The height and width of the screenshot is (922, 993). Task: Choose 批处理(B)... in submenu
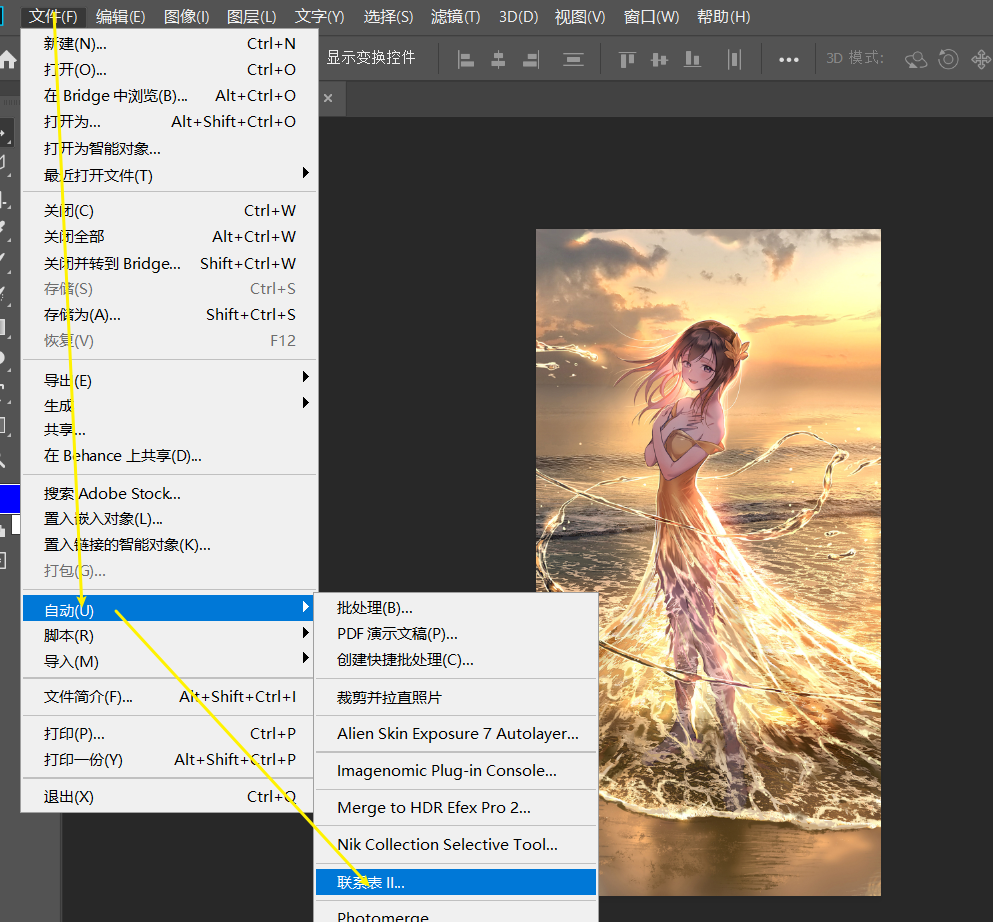click(x=456, y=608)
